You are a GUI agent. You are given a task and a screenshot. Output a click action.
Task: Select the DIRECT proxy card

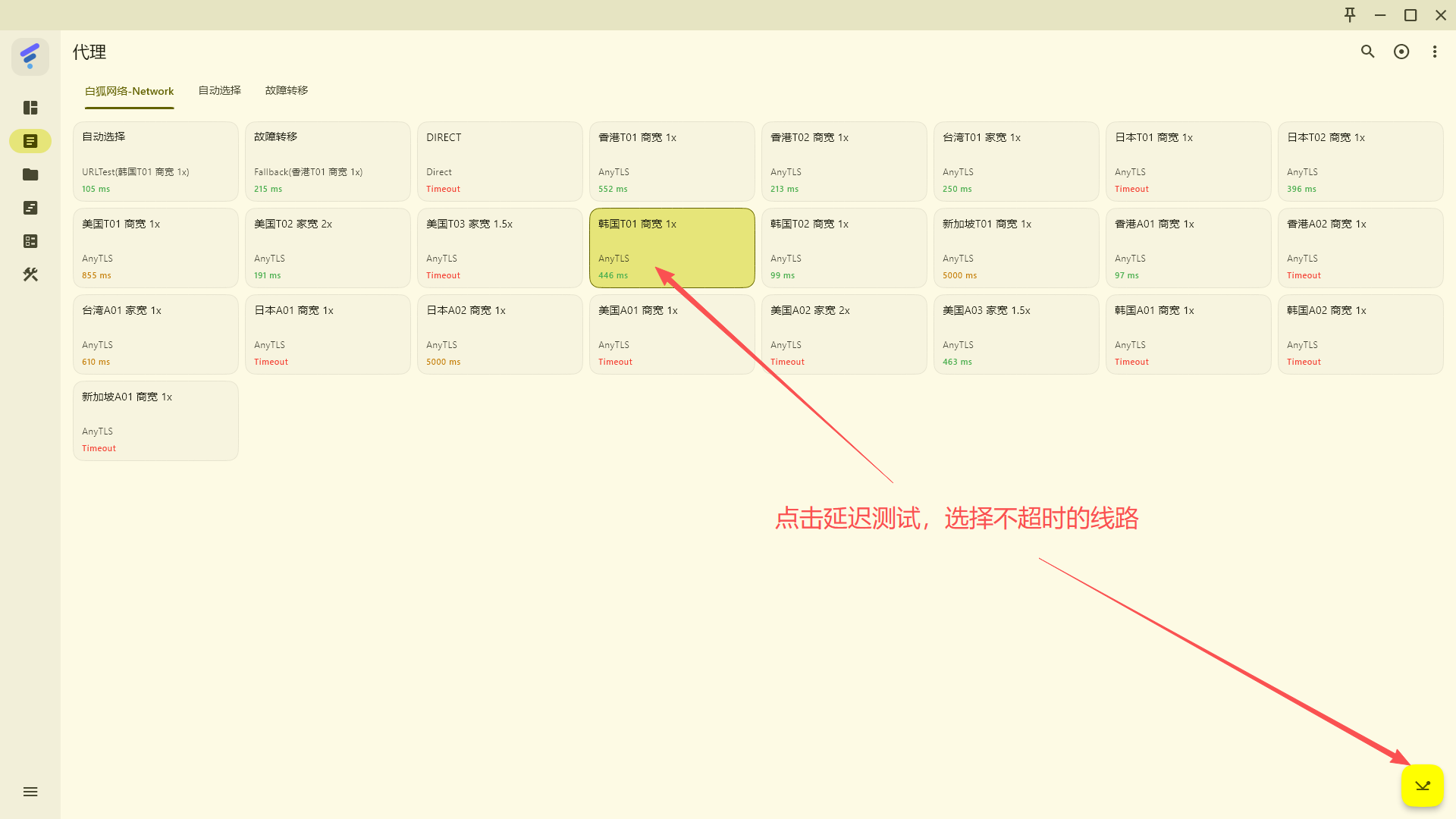coord(500,162)
